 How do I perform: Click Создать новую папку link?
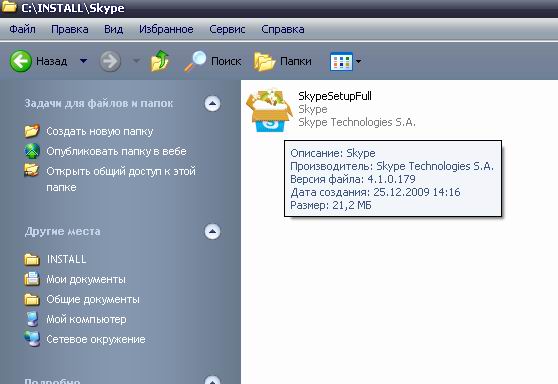100,131
